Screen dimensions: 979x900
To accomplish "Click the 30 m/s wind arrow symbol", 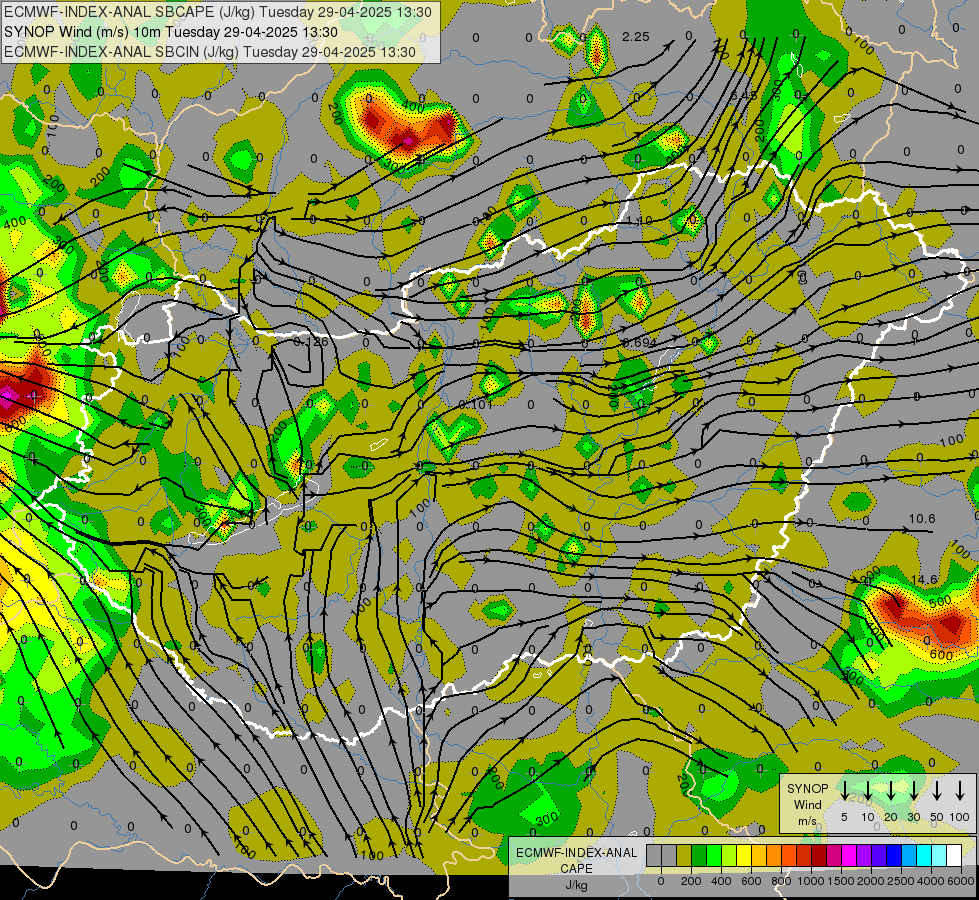I will 913,791.
